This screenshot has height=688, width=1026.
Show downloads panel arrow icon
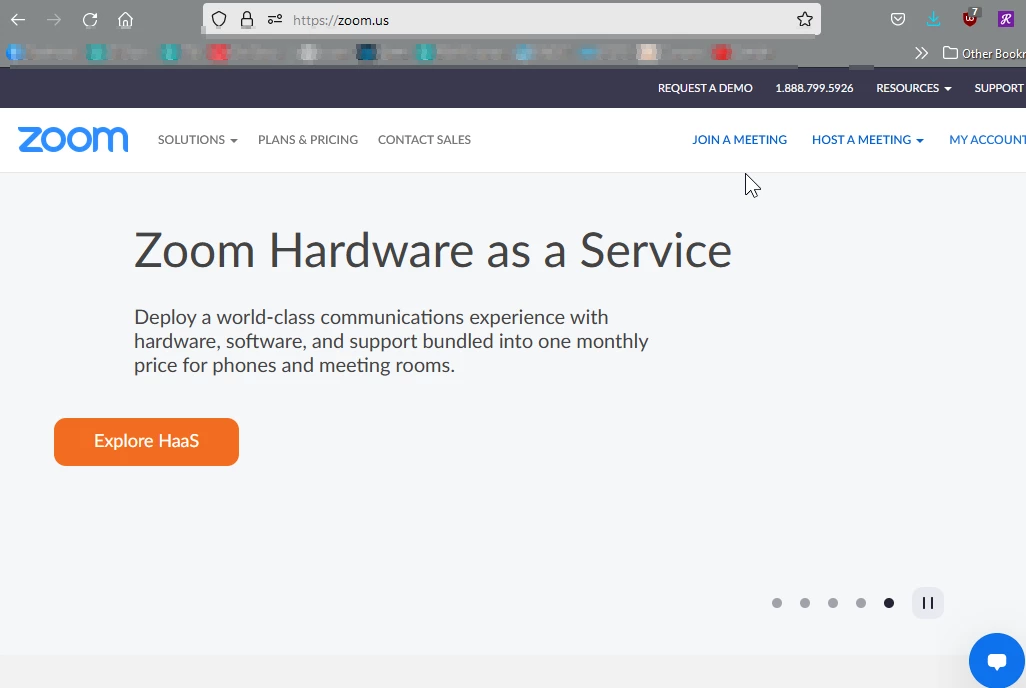tap(934, 20)
